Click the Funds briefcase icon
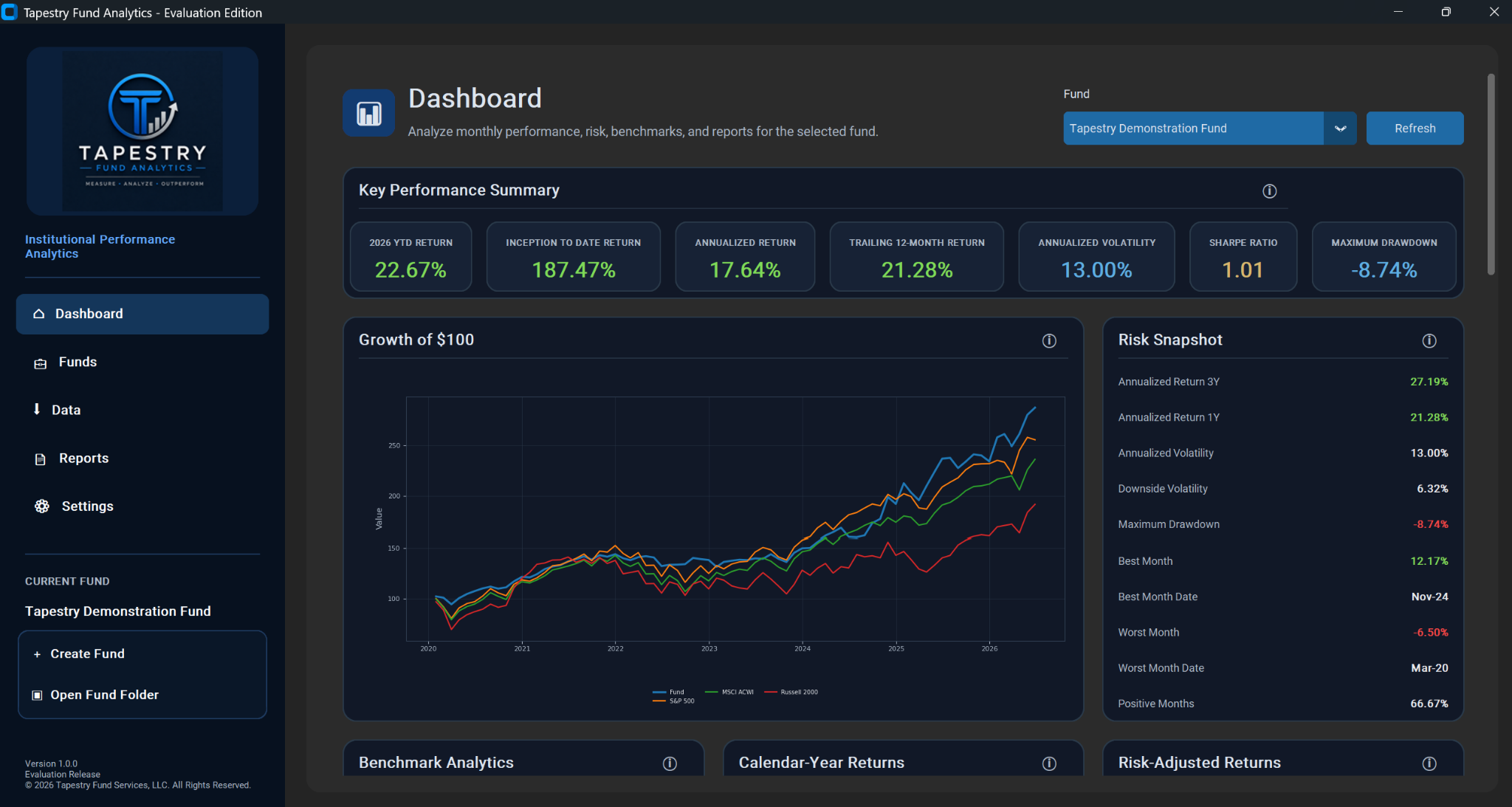Screen dimensions: 1512x807 (41, 363)
